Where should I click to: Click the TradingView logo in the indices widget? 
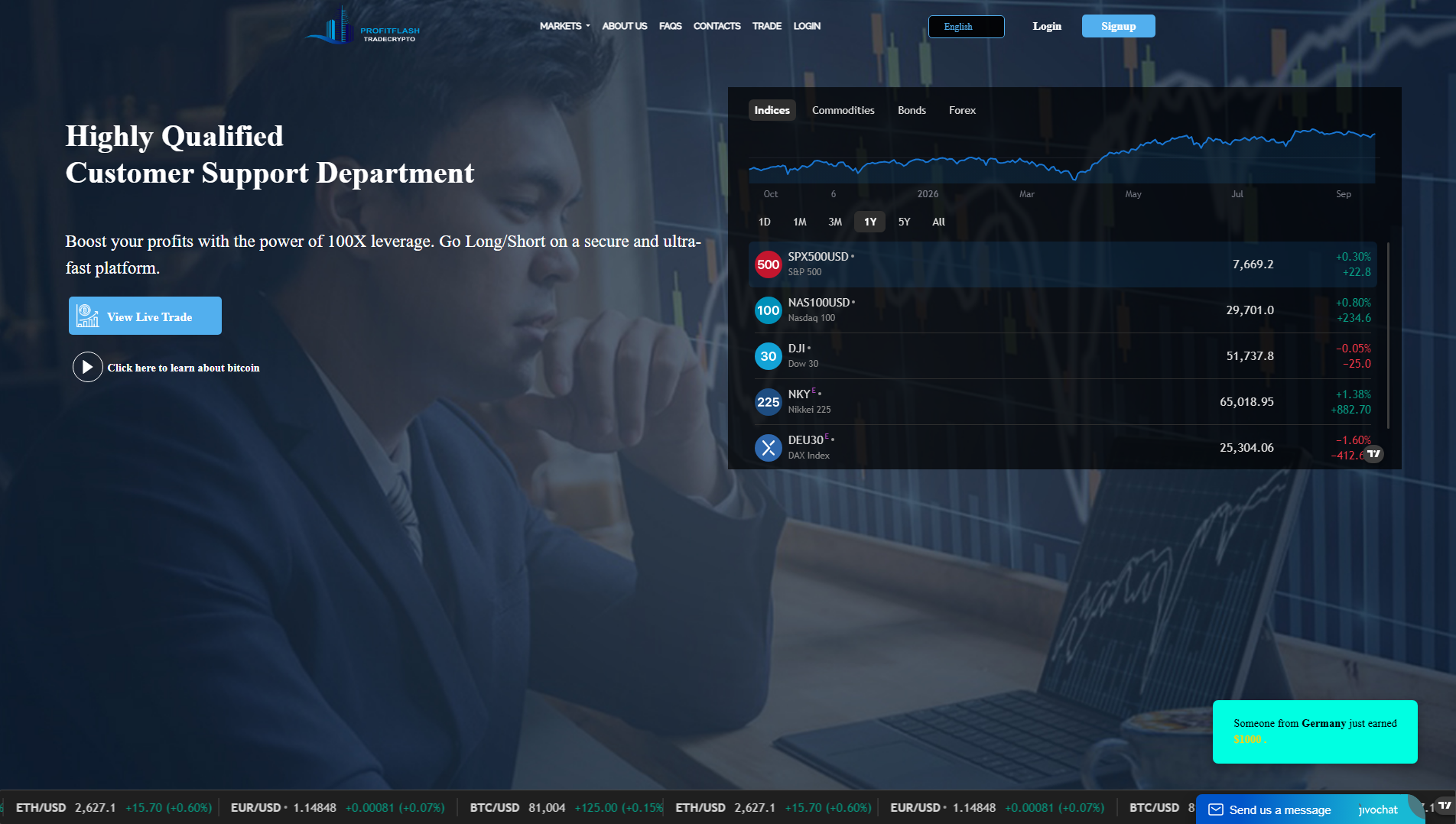pos(1374,454)
